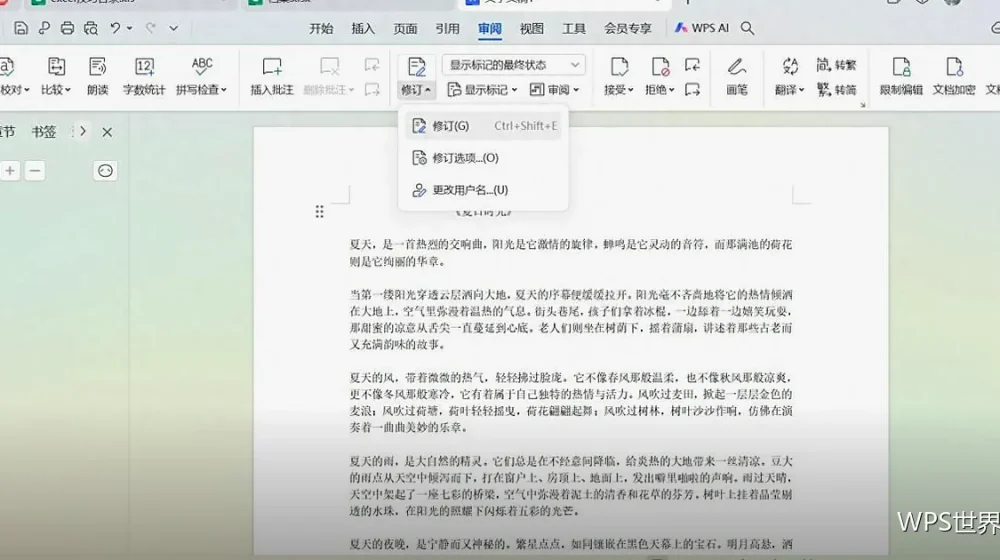Choose 修订选项...(O) from menu
The height and width of the screenshot is (560, 1000).
(483, 158)
